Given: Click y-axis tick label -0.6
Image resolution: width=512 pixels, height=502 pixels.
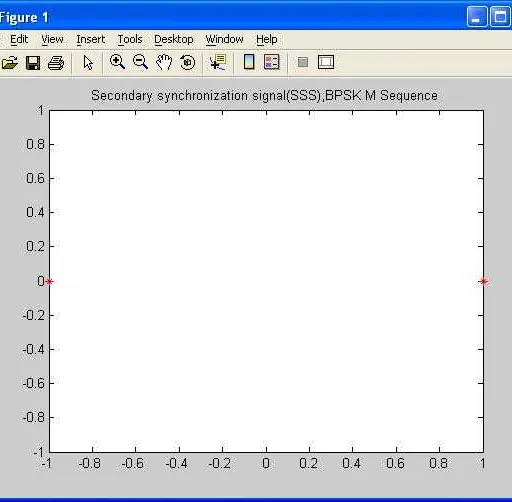Looking at the screenshot, I should coord(34,383).
